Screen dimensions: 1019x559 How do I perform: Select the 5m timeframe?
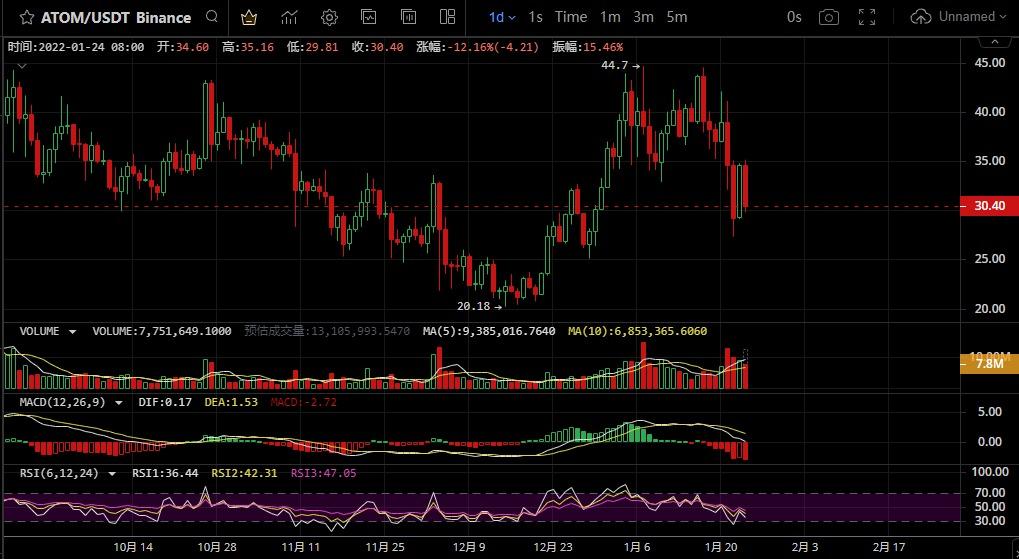coord(677,17)
